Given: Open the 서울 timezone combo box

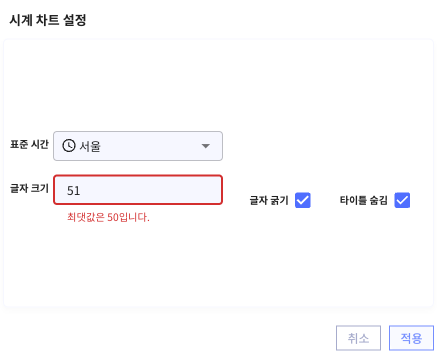Looking at the screenshot, I should pyautogui.click(x=138, y=146).
